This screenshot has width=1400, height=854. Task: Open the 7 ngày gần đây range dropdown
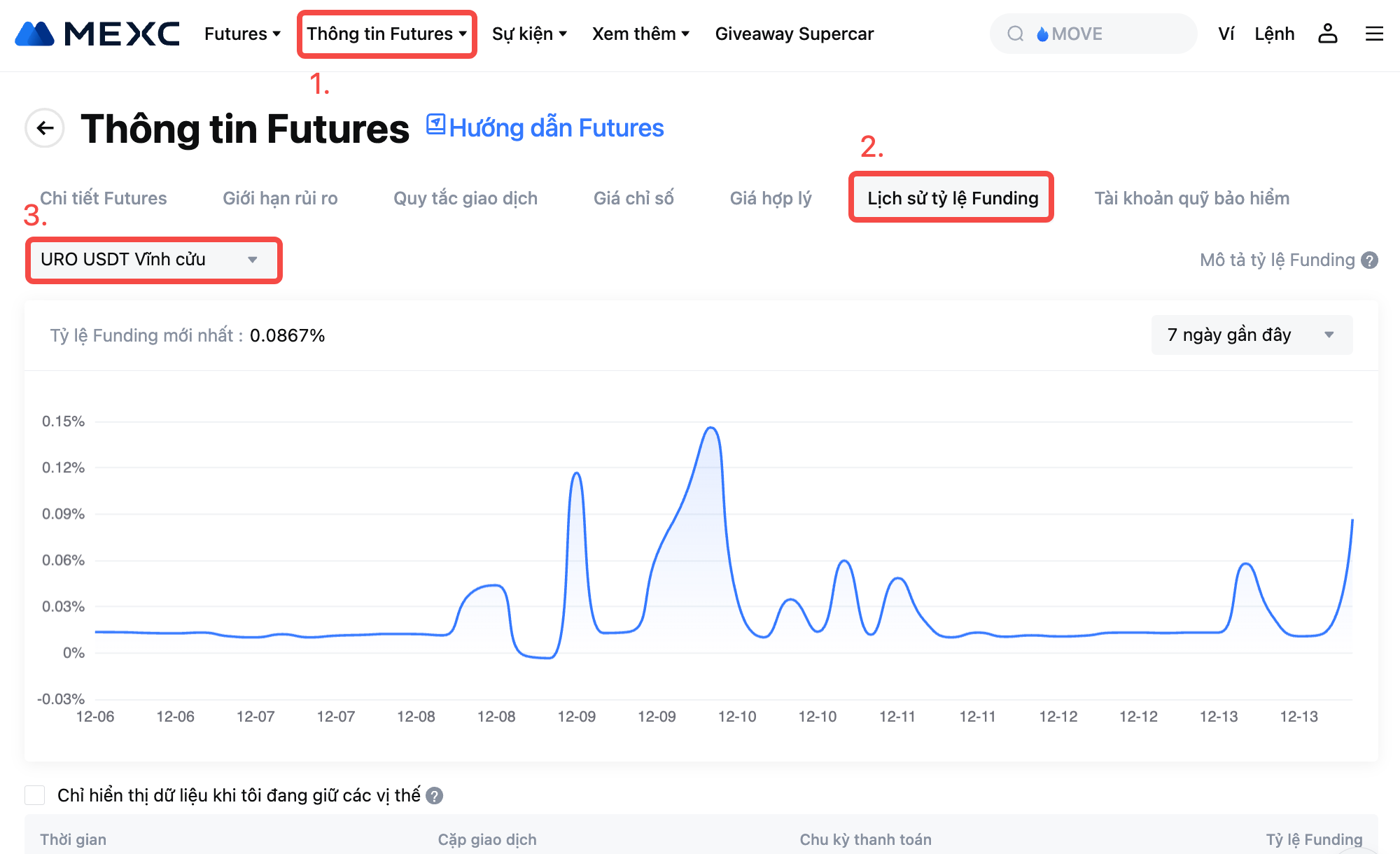click(1251, 335)
